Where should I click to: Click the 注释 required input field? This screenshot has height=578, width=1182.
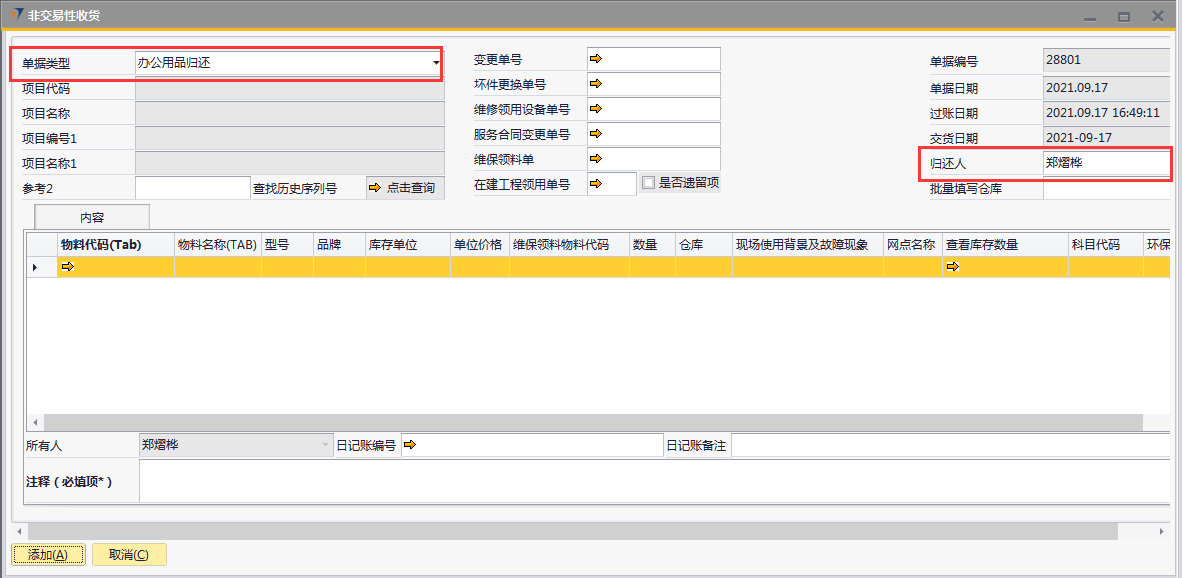tap(650, 481)
